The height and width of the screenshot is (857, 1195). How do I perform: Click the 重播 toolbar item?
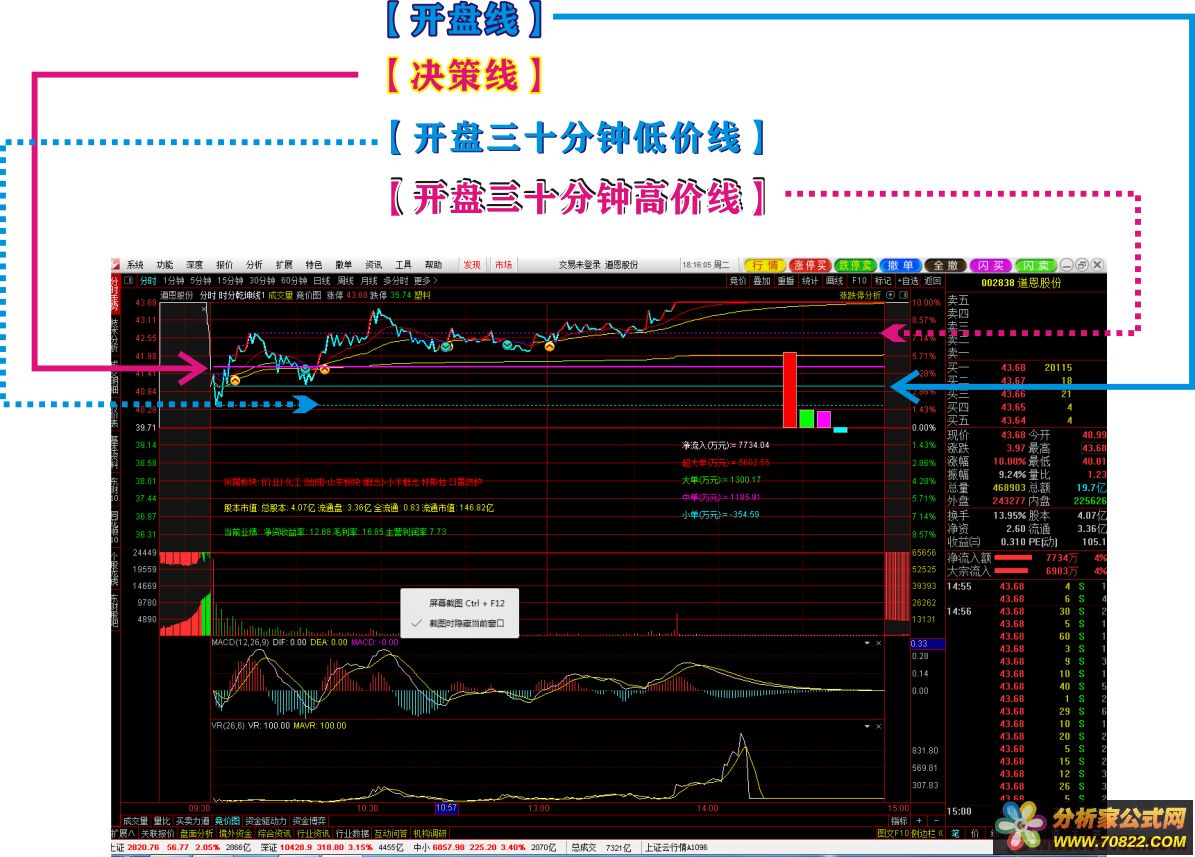coord(786,281)
